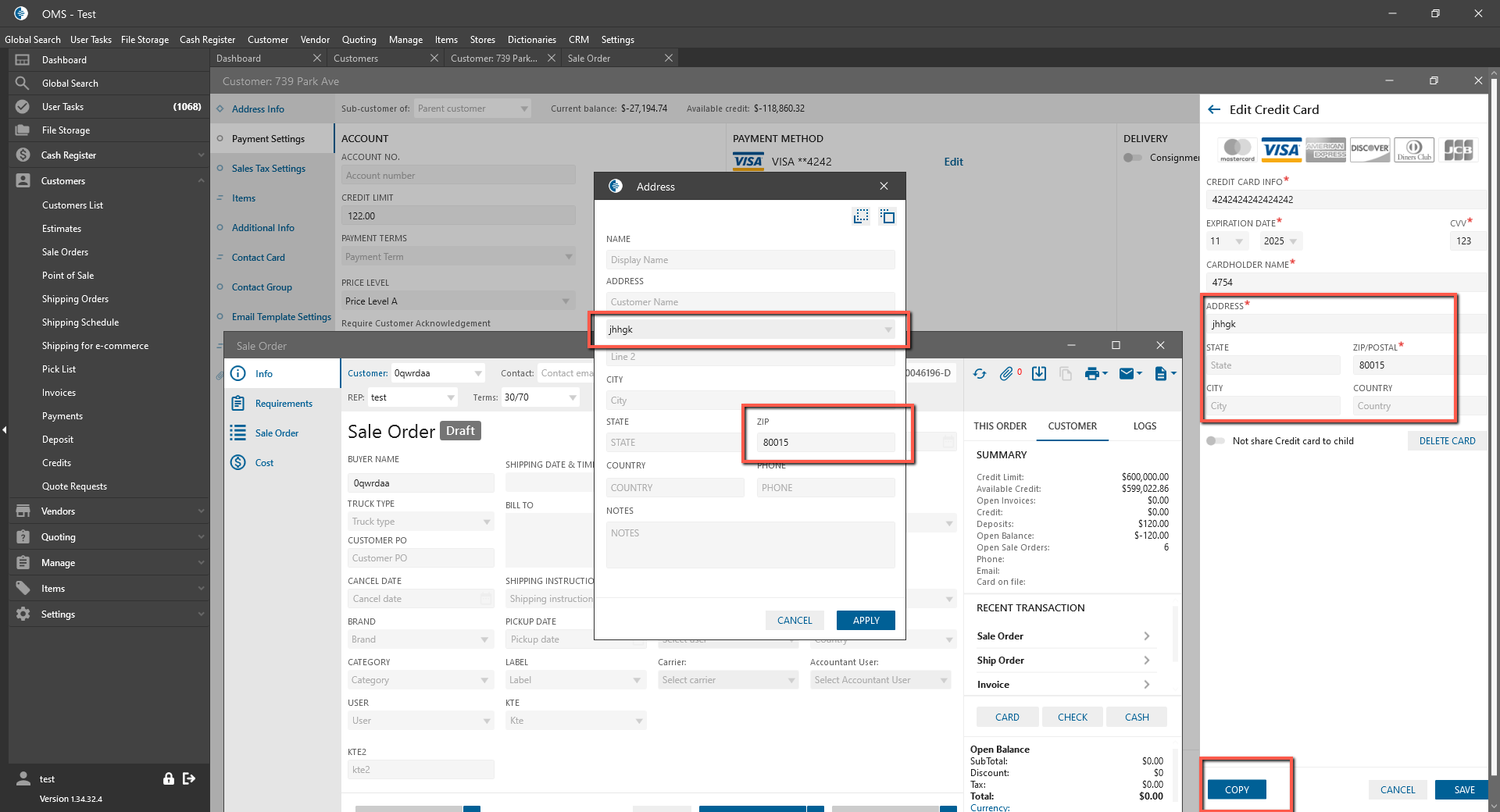The height and width of the screenshot is (812, 1500).
Task: Select the Mastercard card type
Action: [1237, 149]
